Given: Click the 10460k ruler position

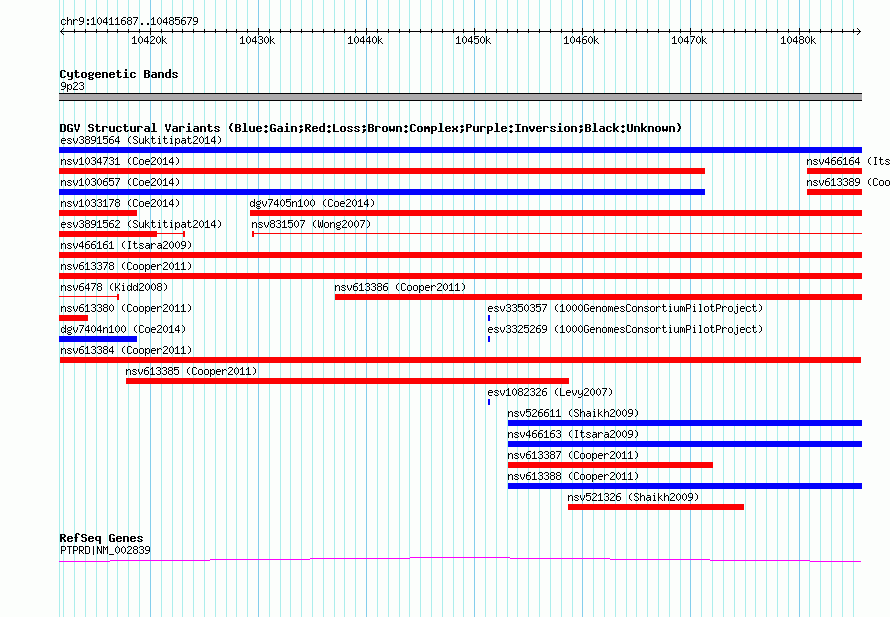Looking at the screenshot, I should coord(581,40).
